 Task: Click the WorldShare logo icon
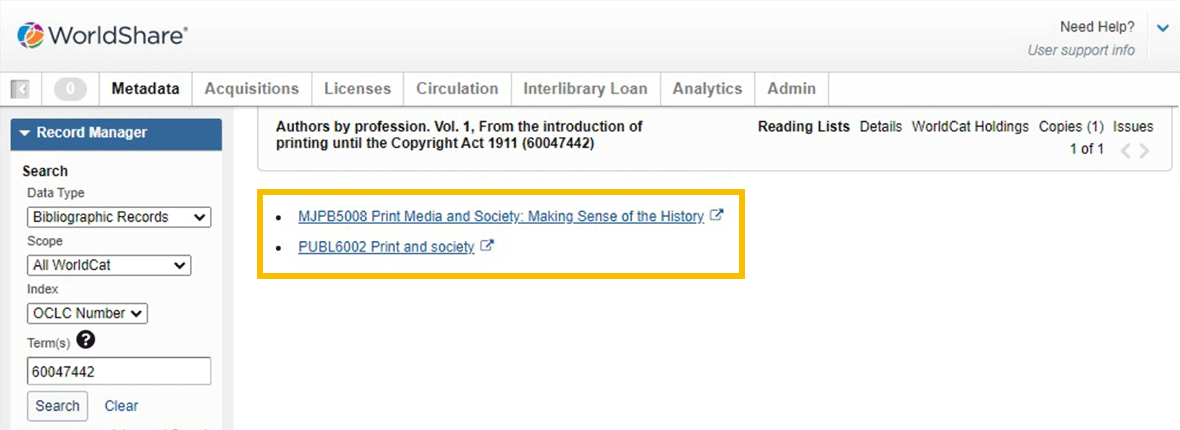point(31,35)
